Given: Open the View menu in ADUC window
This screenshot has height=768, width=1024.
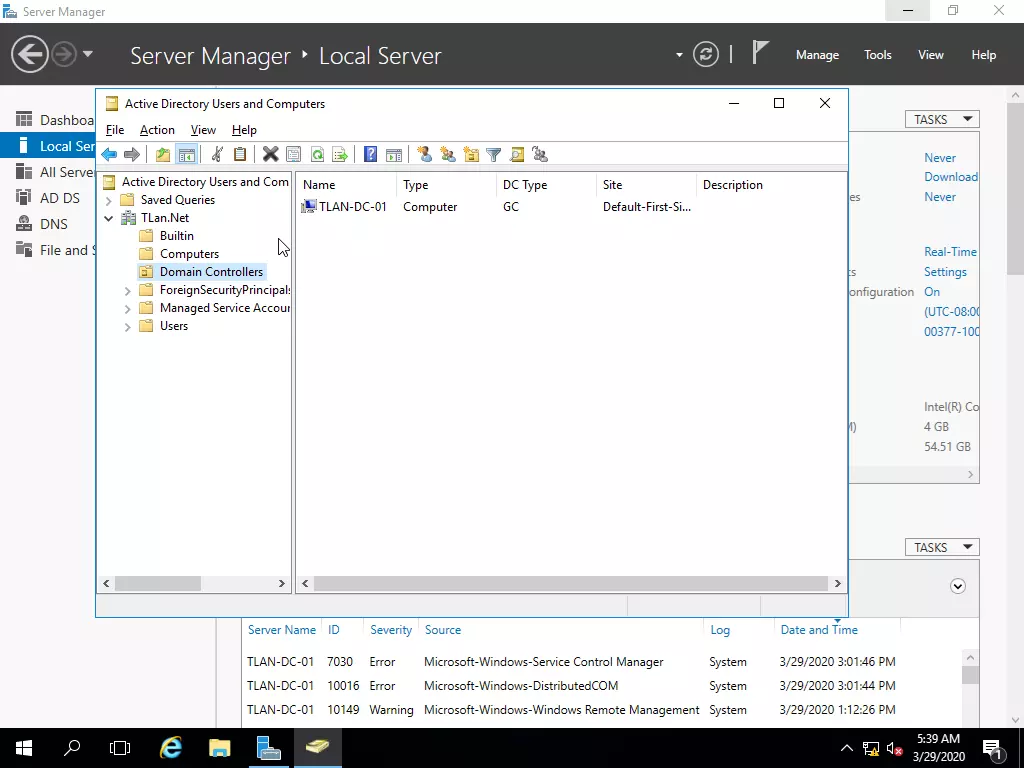Looking at the screenshot, I should click(x=203, y=130).
